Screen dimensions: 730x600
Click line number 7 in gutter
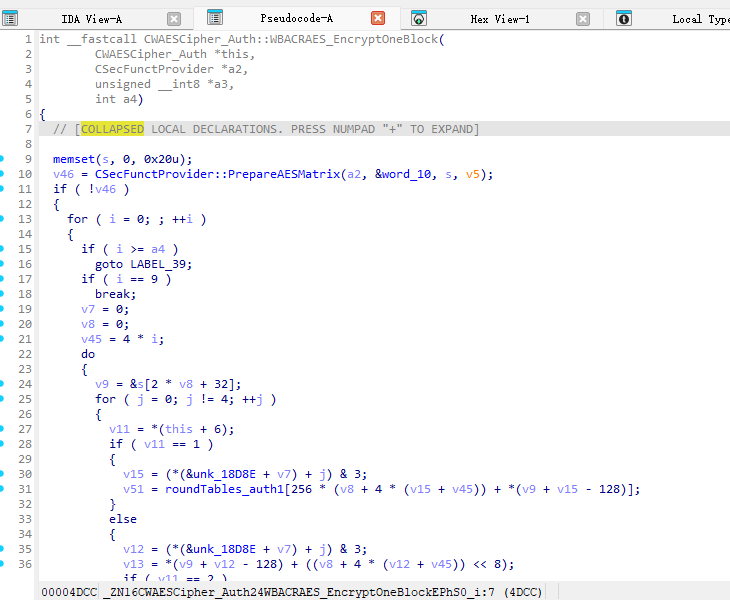pyautogui.click(x=28, y=129)
